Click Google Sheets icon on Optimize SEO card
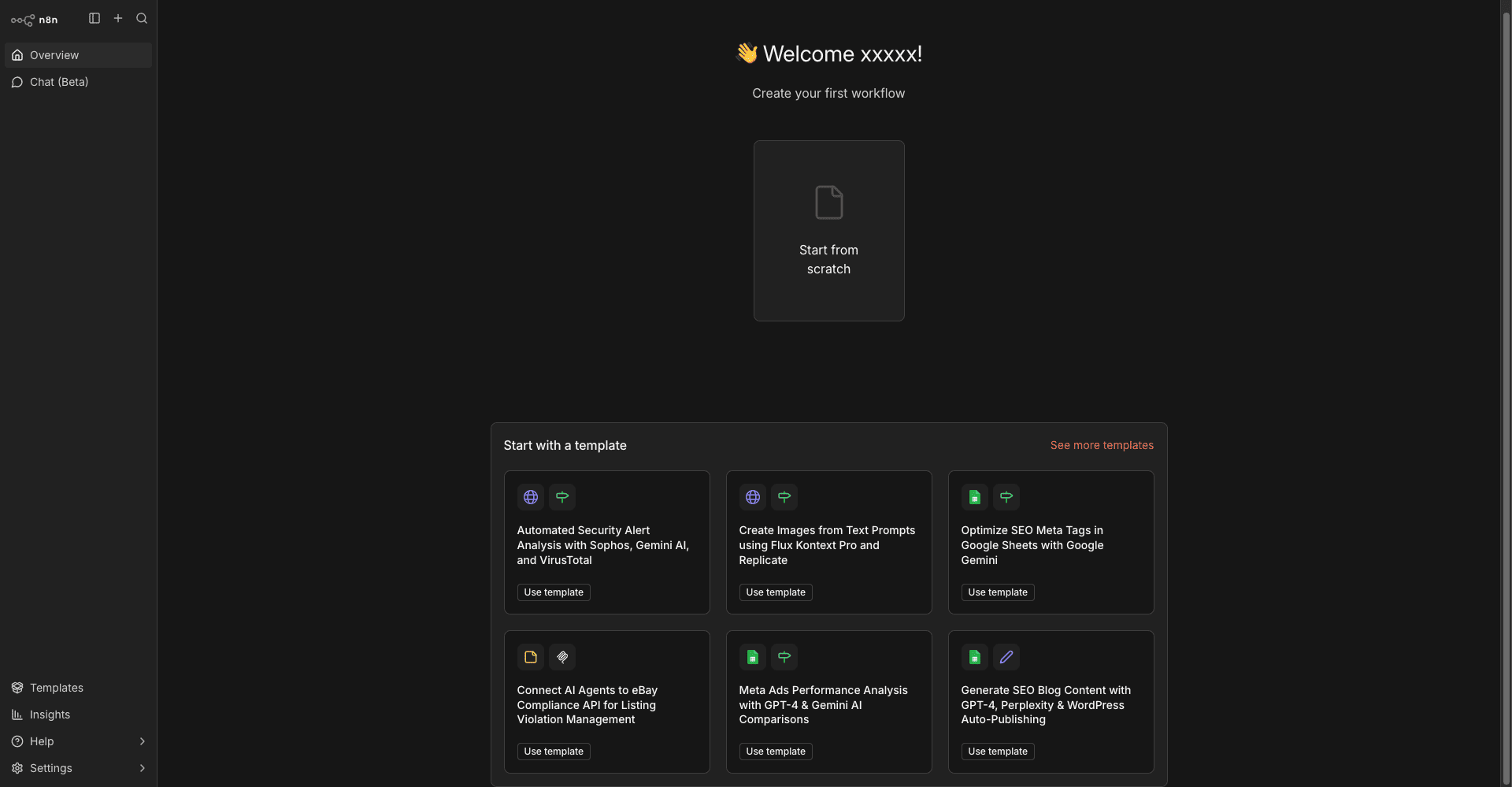This screenshot has height=787, width=1512. pos(974,497)
